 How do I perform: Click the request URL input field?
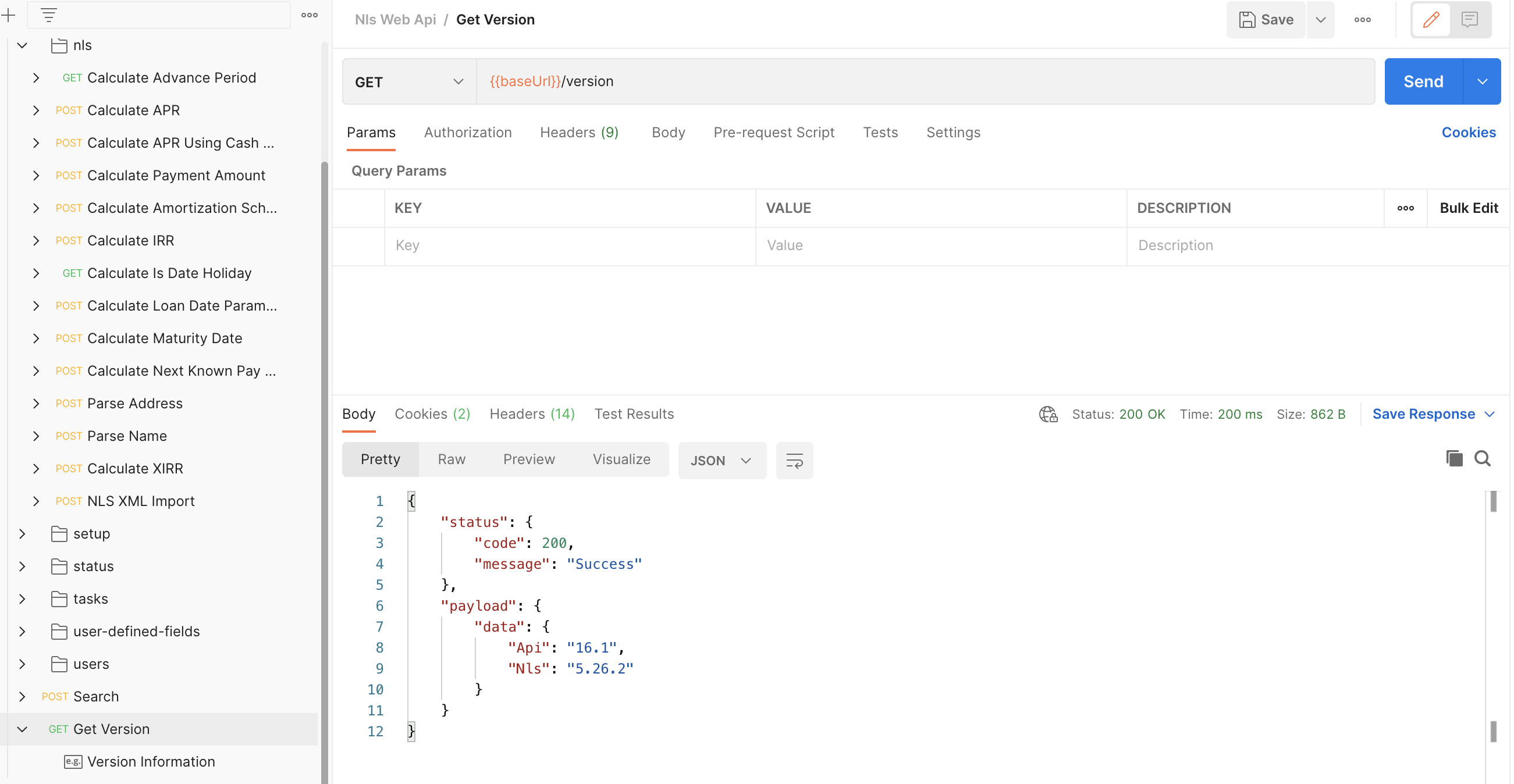tap(925, 81)
